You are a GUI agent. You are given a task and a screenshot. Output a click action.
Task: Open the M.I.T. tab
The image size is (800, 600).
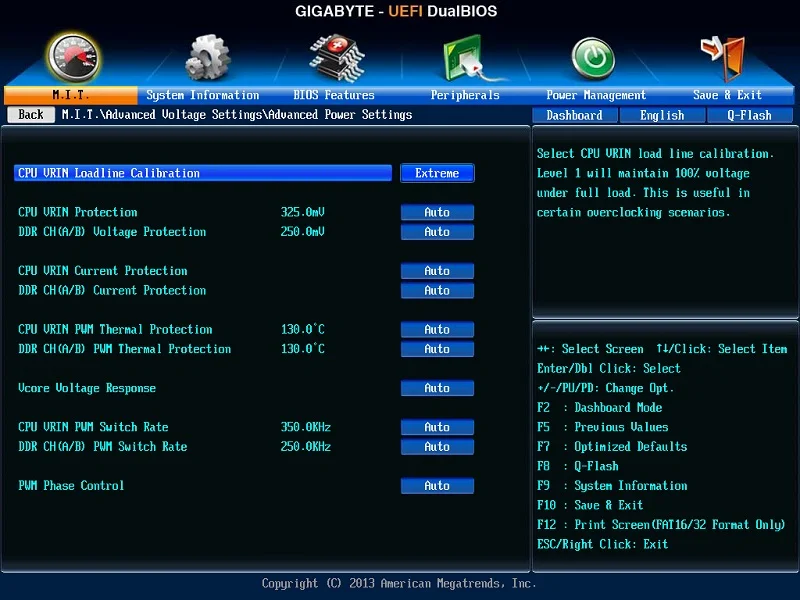(x=71, y=95)
